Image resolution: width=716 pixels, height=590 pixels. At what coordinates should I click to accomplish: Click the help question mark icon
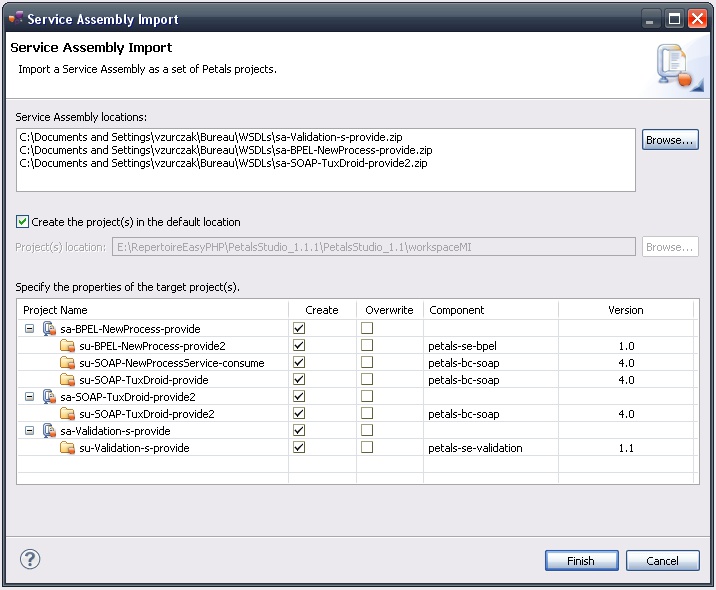click(x=30, y=559)
